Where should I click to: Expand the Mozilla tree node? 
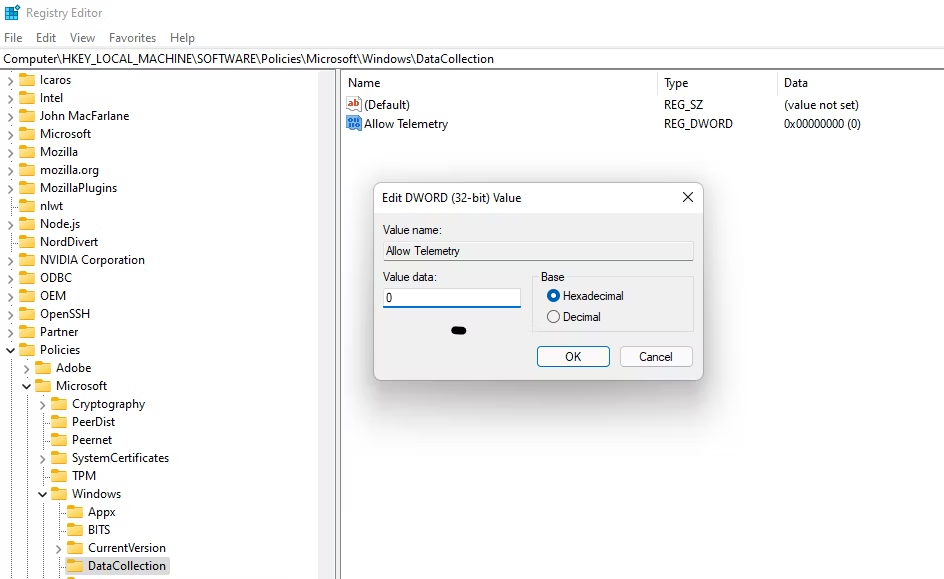[x=10, y=152]
